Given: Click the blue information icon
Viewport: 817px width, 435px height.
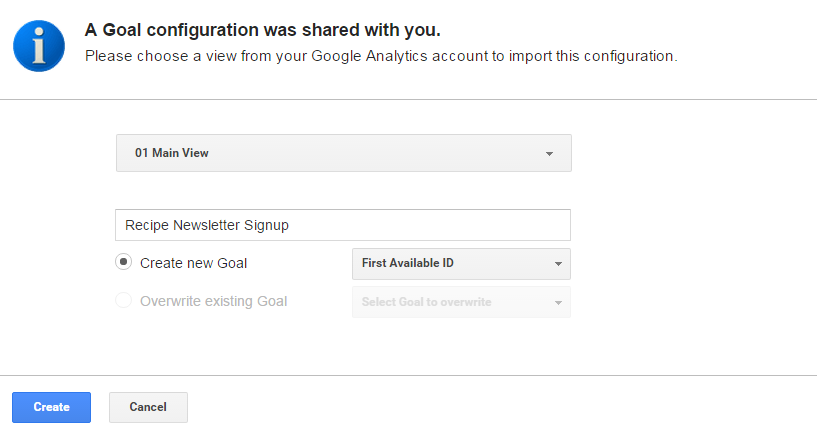Looking at the screenshot, I should pos(39,46).
